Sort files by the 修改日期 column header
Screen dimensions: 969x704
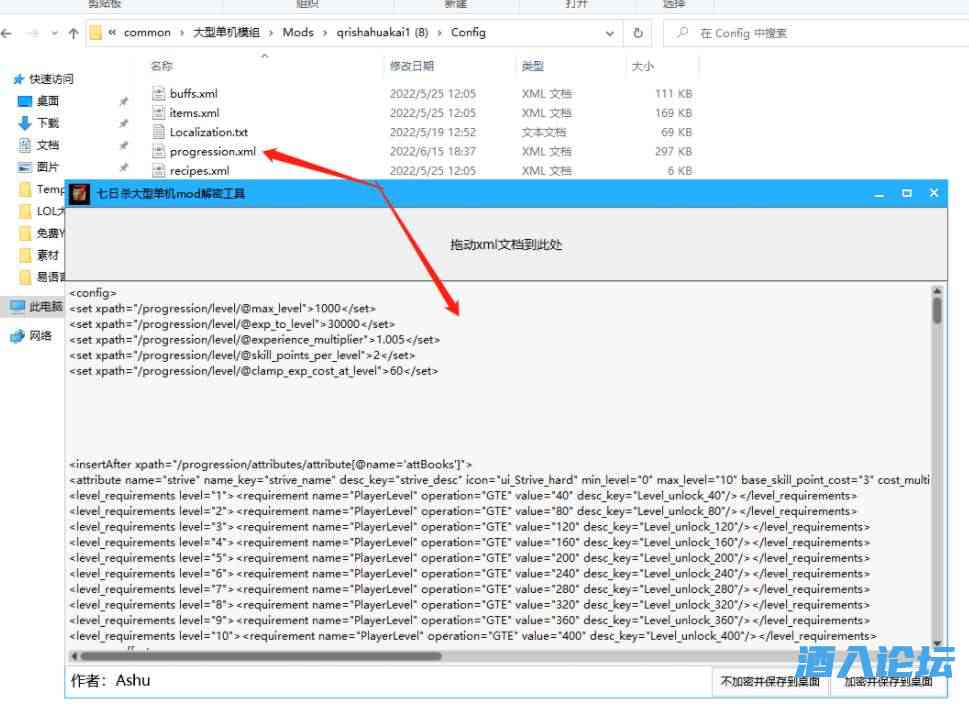pos(412,66)
